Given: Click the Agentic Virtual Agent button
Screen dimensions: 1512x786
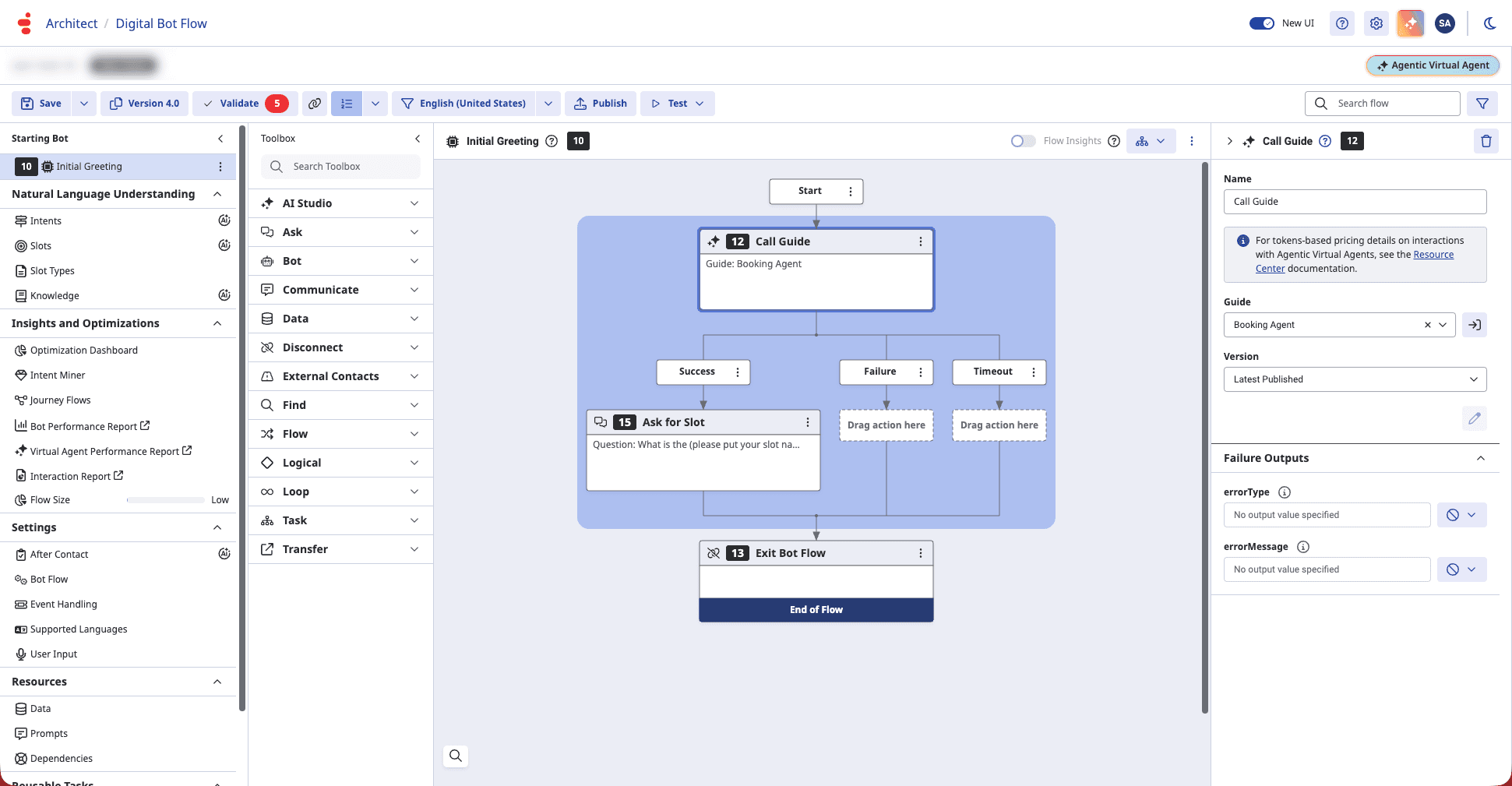Looking at the screenshot, I should coord(1433,65).
